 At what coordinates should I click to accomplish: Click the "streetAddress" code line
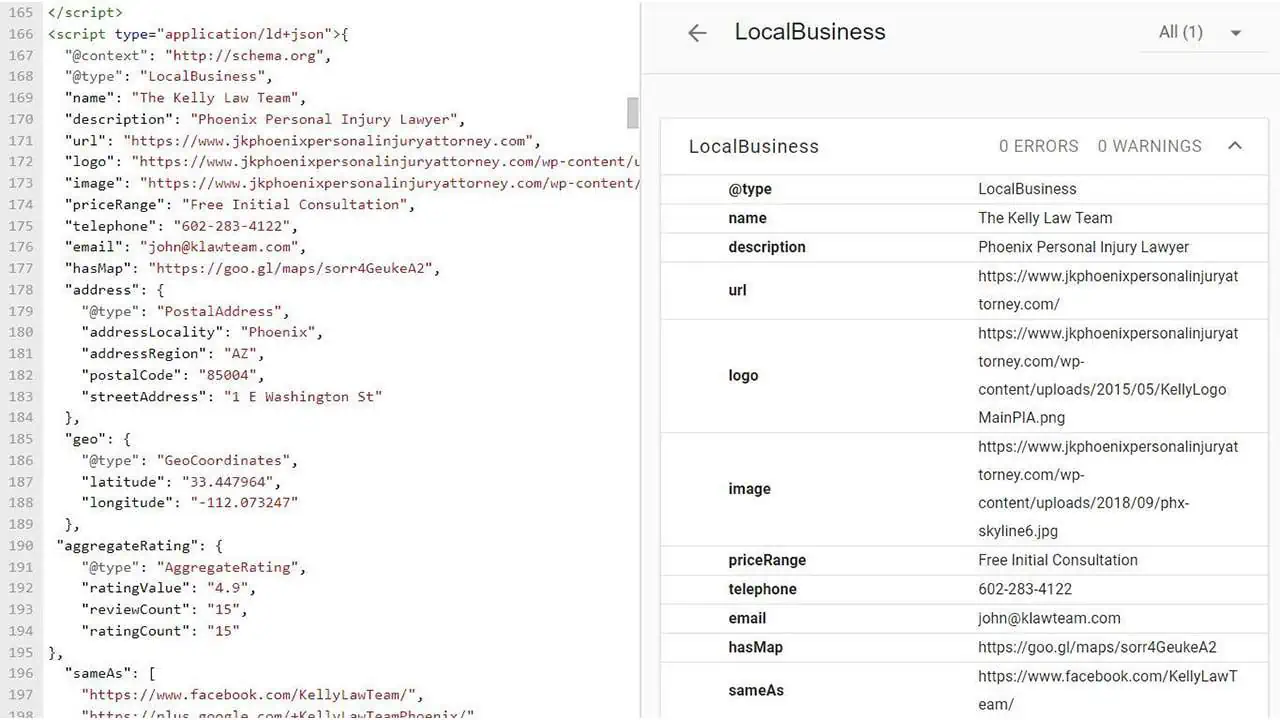(231, 396)
